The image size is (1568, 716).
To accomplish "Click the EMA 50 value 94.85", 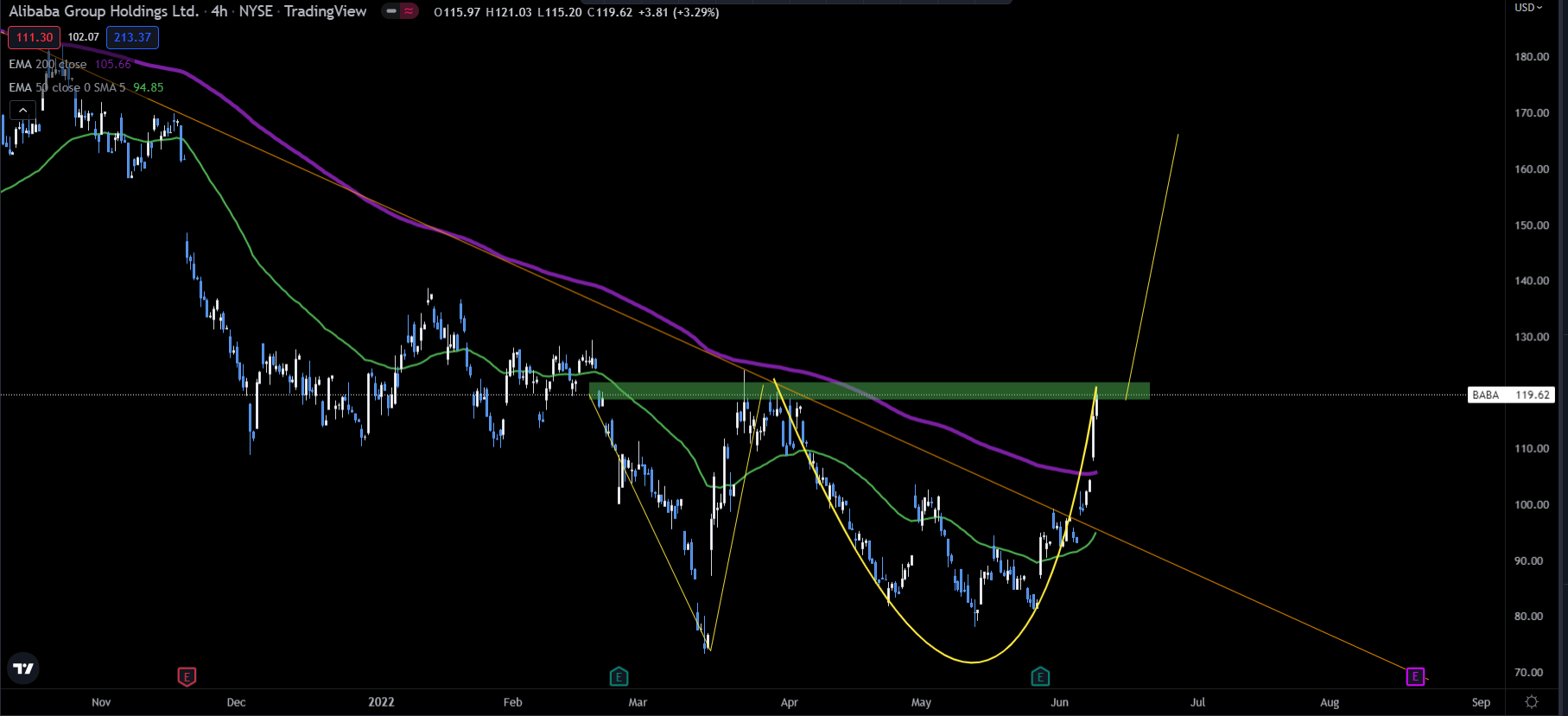I will 149,87.
